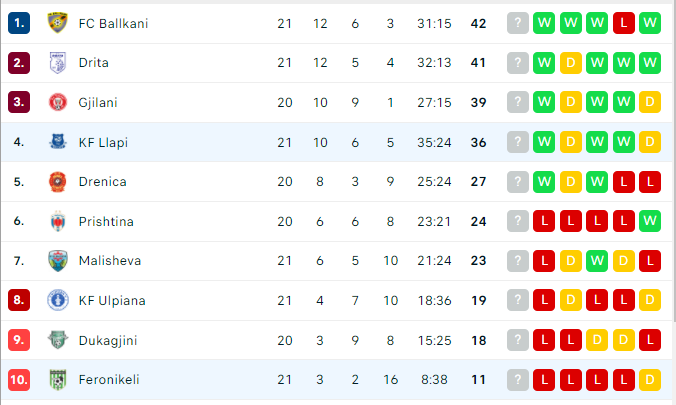Click the Prishtina club crest
This screenshot has height=405, width=676.
pos(57,221)
